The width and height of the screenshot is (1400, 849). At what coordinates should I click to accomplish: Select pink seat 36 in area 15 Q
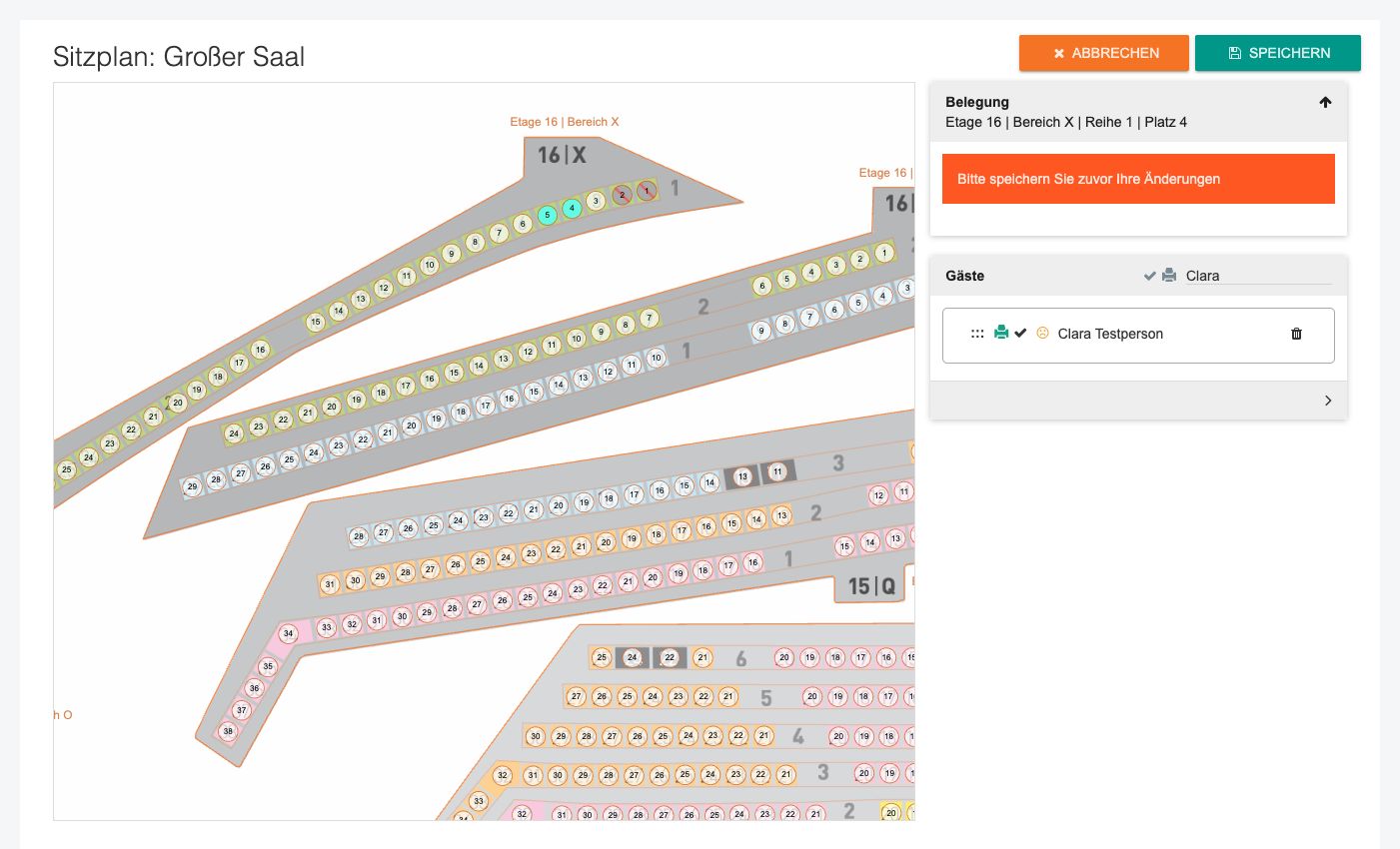point(255,688)
